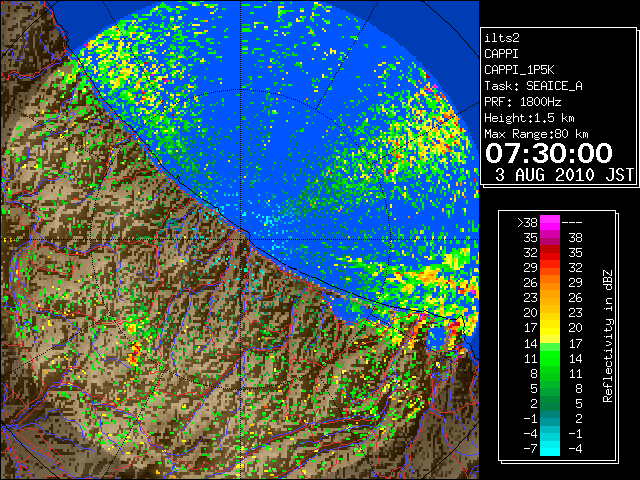The image size is (640, 480).
Task: Click the '-7' legend label
Action: (x=530, y=449)
